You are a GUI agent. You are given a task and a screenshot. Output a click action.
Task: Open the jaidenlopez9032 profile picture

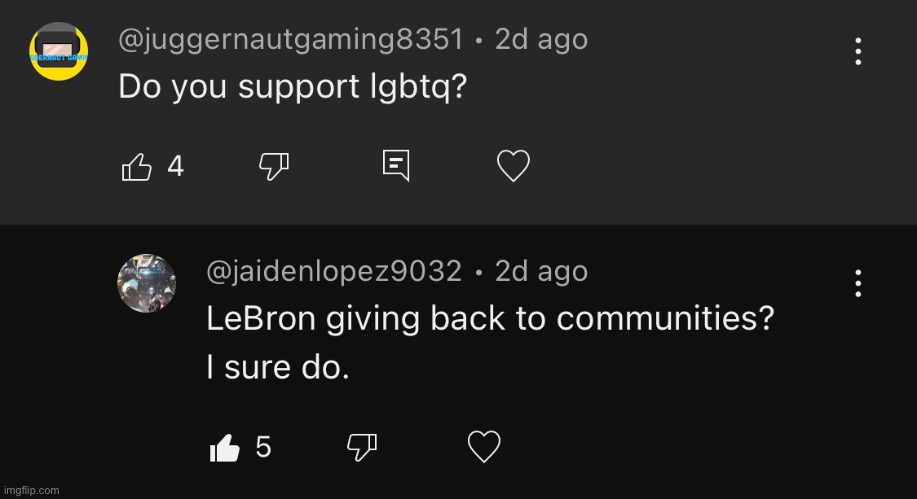(147, 283)
